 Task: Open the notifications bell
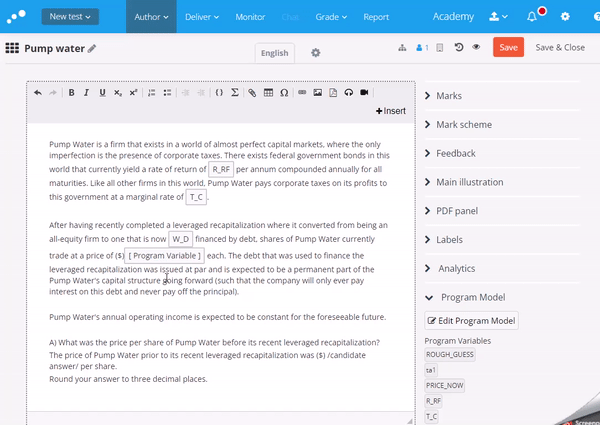pos(532,17)
